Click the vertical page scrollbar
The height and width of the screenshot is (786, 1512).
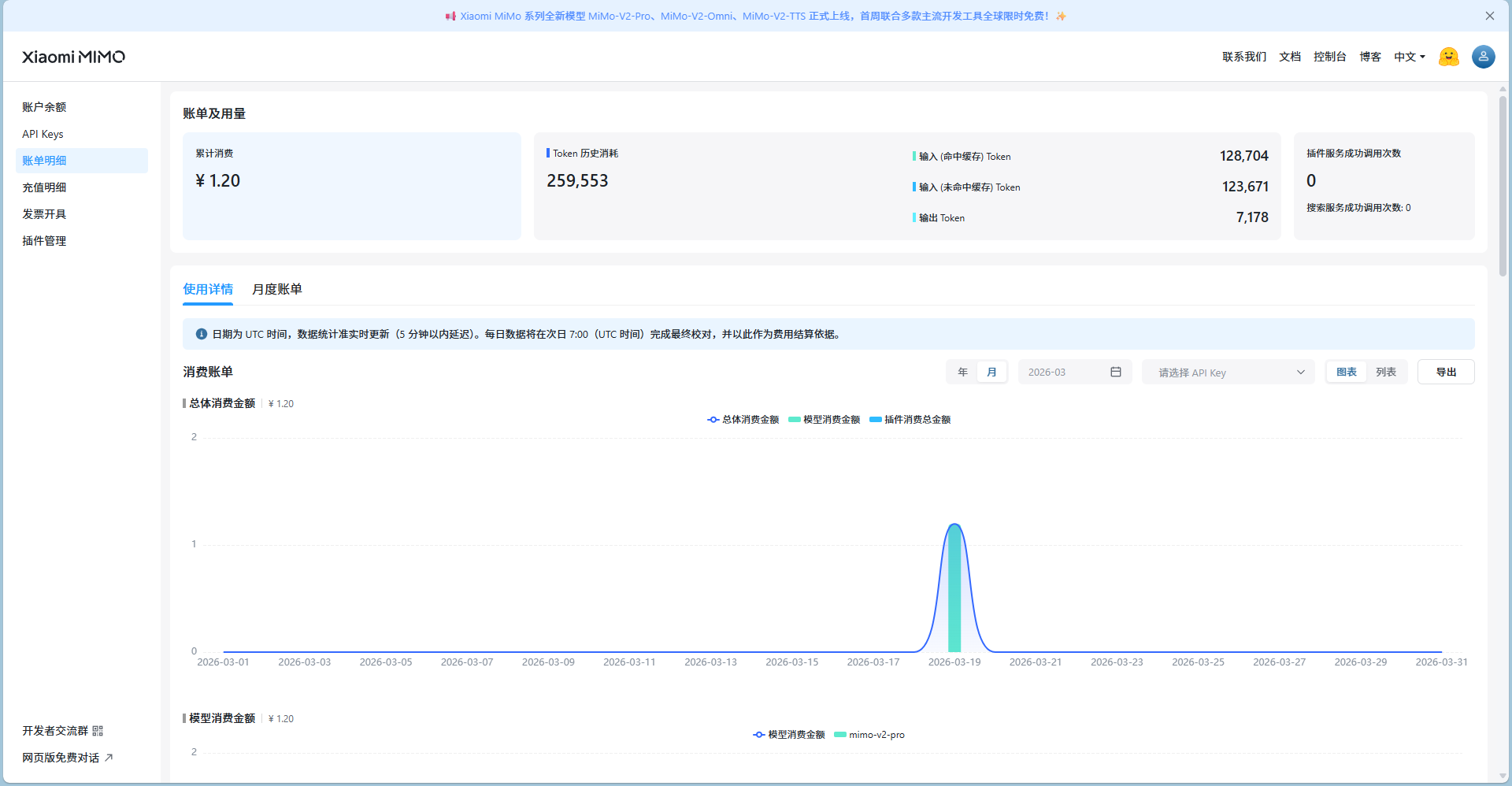tap(1503, 185)
